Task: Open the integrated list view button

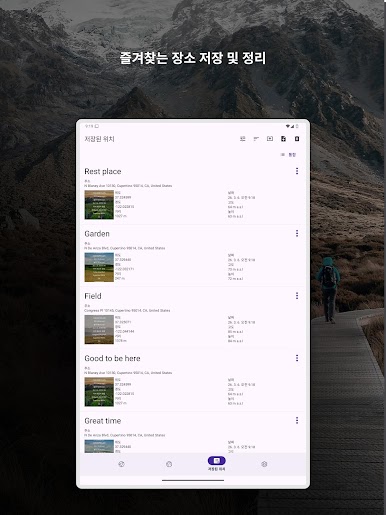Action: pyautogui.click(x=288, y=155)
